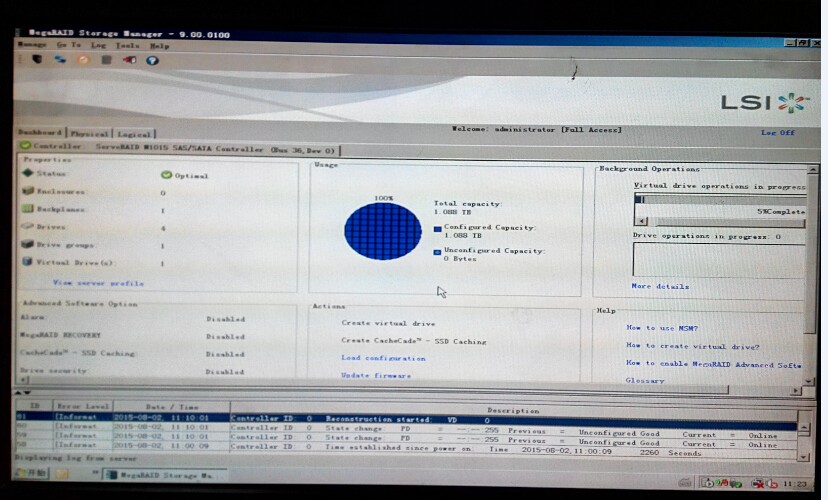
Task: Click the orange refresh icon in toolbar
Action: pos(83,59)
